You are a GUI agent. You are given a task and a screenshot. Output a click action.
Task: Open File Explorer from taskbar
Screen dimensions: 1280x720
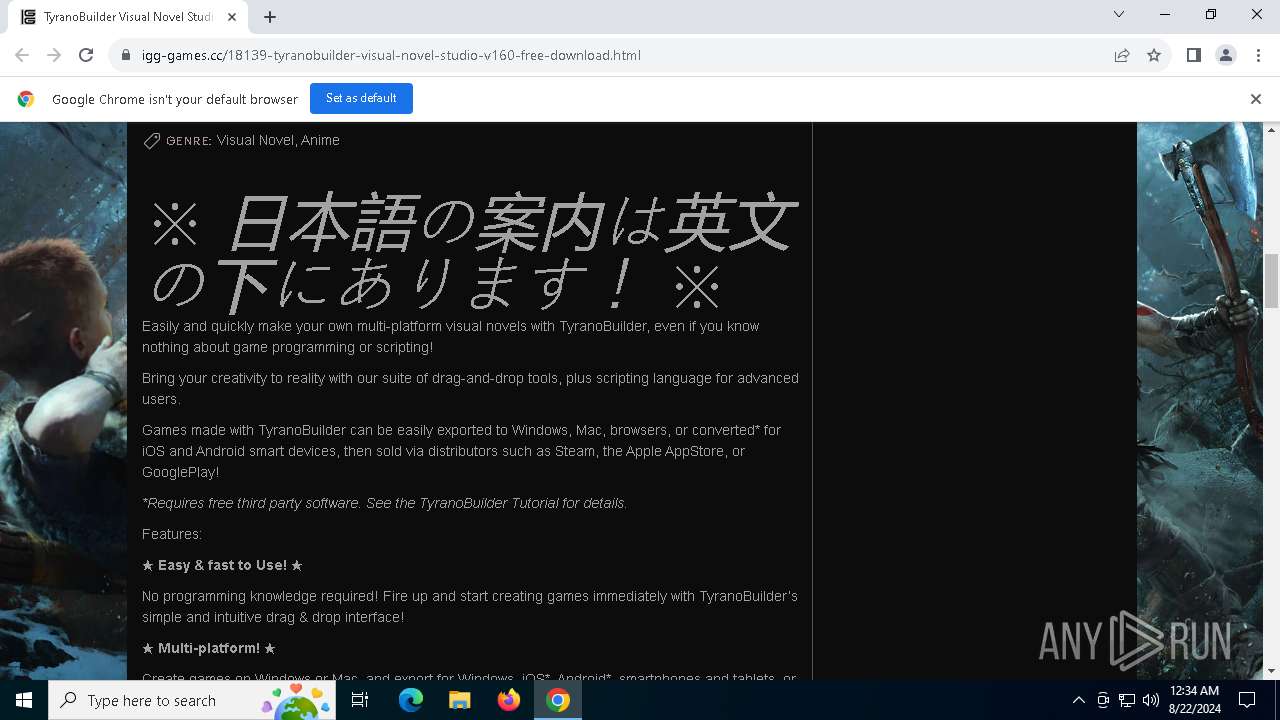[459, 700]
